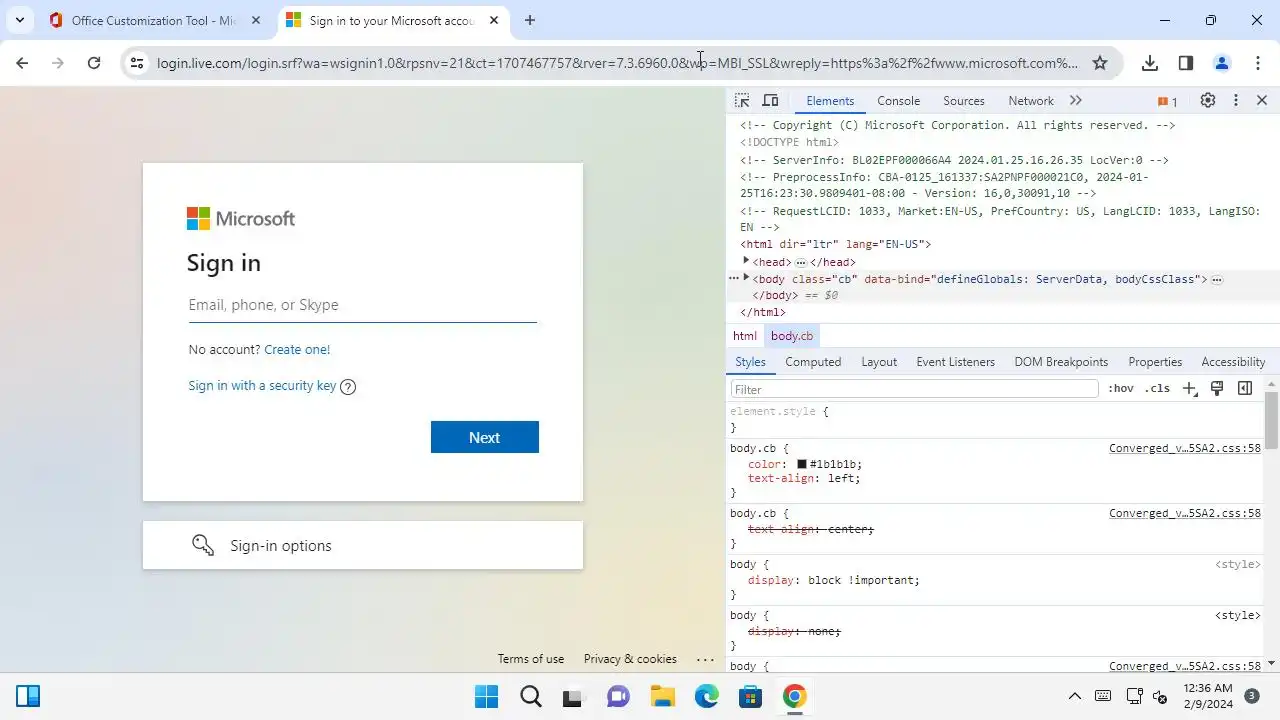
Task: Click the issues counter badge in DevTools
Action: click(x=1167, y=101)
